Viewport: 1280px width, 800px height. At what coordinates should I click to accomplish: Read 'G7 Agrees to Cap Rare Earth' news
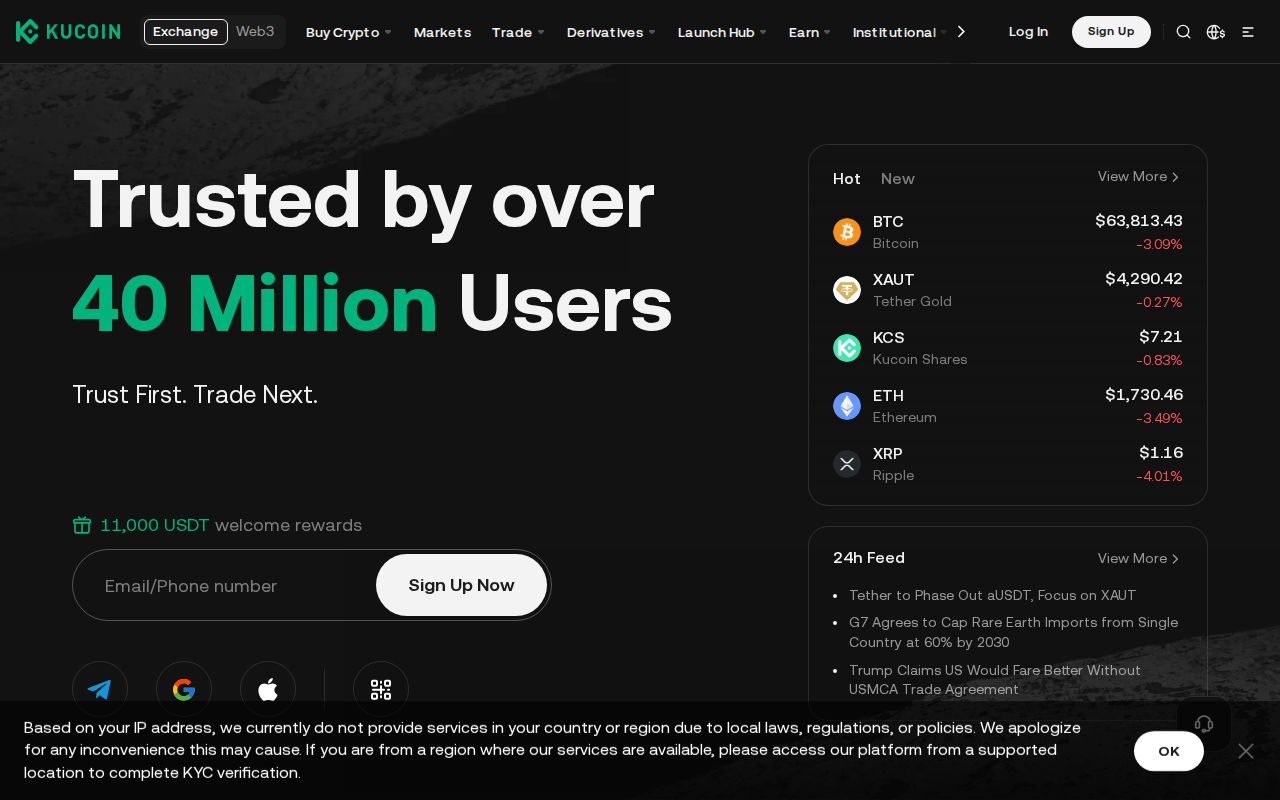pyautogui.click(x=1014, y=632)
